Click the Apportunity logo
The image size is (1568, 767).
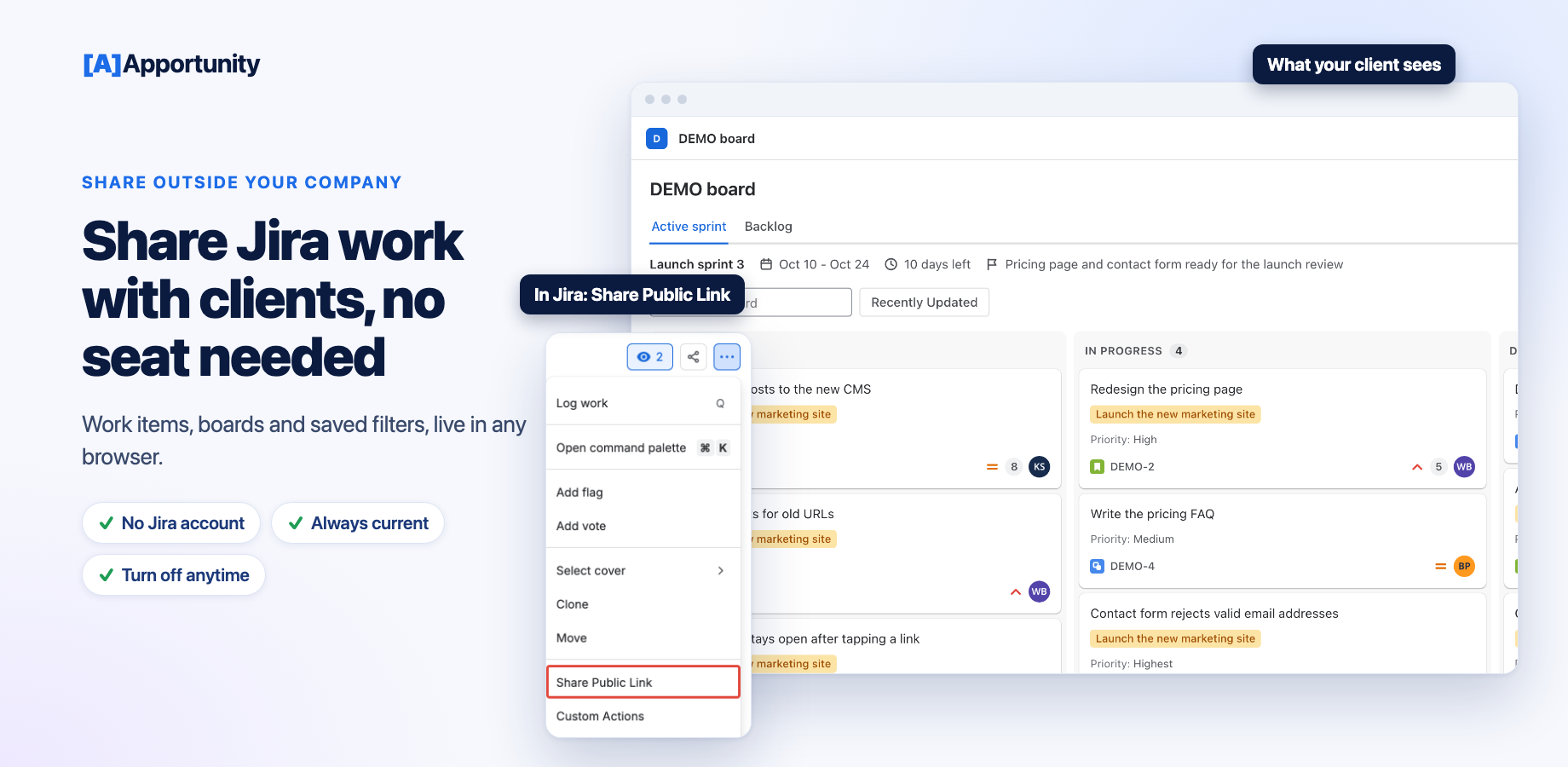pos(171,64)
